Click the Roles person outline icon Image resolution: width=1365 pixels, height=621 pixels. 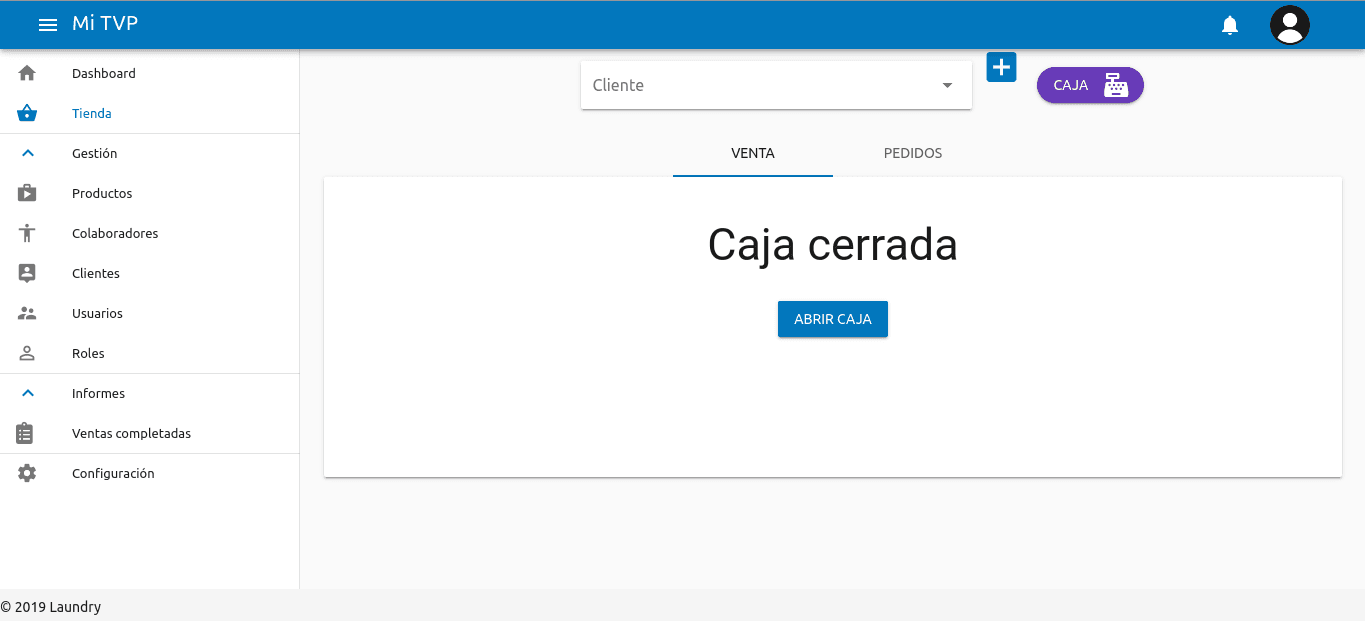[27, 353]
